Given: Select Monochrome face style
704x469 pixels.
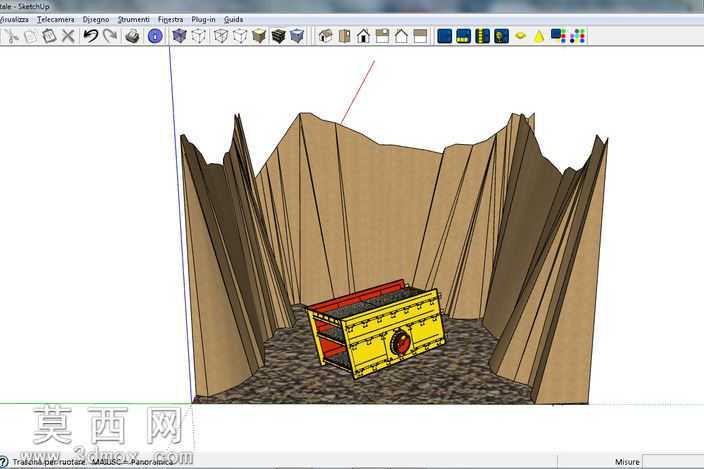Looking at the screenshot, I should (x=297, y=36).
